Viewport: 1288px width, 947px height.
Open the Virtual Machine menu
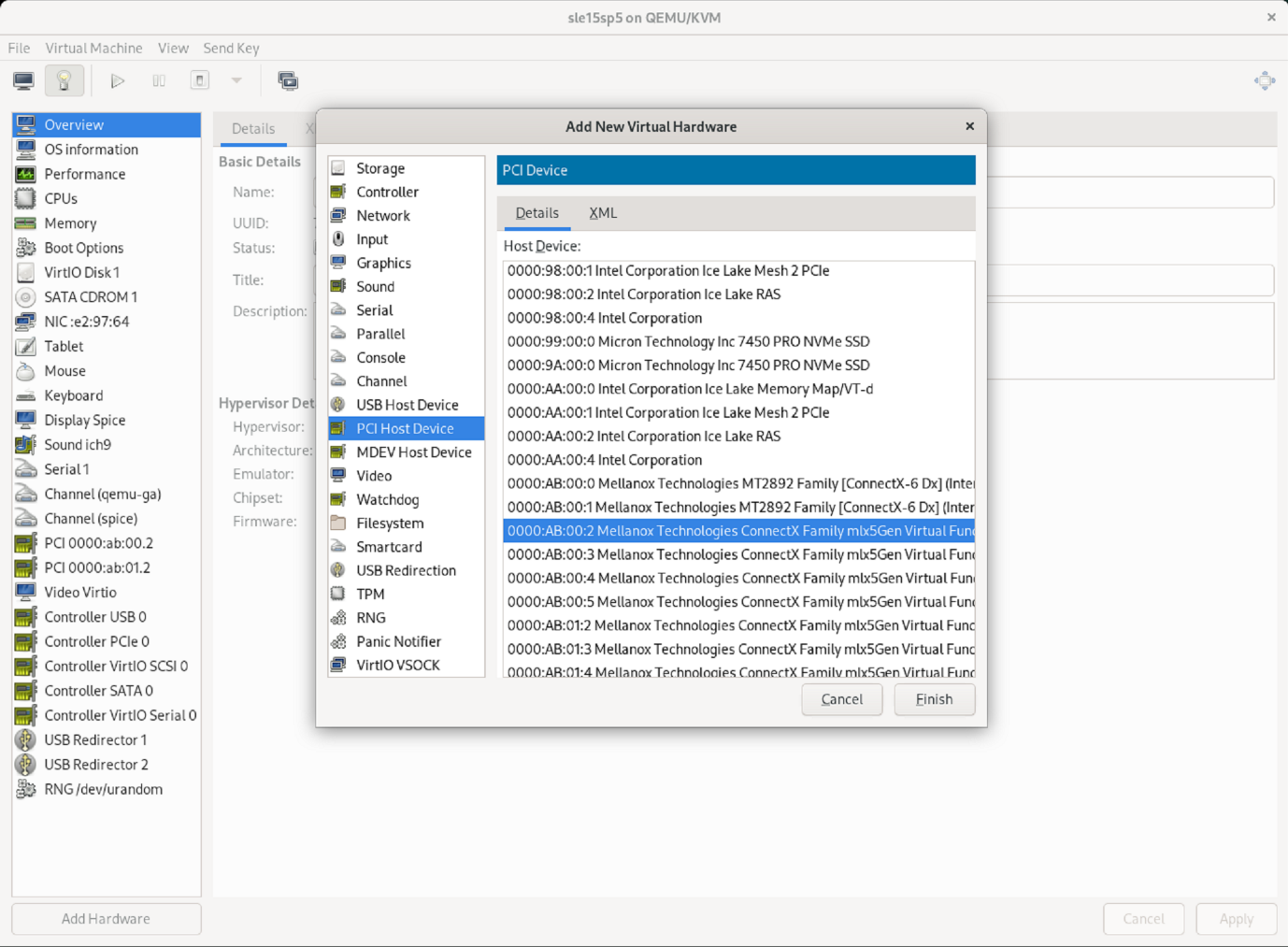pyautogui.click(x=93, y=48)
